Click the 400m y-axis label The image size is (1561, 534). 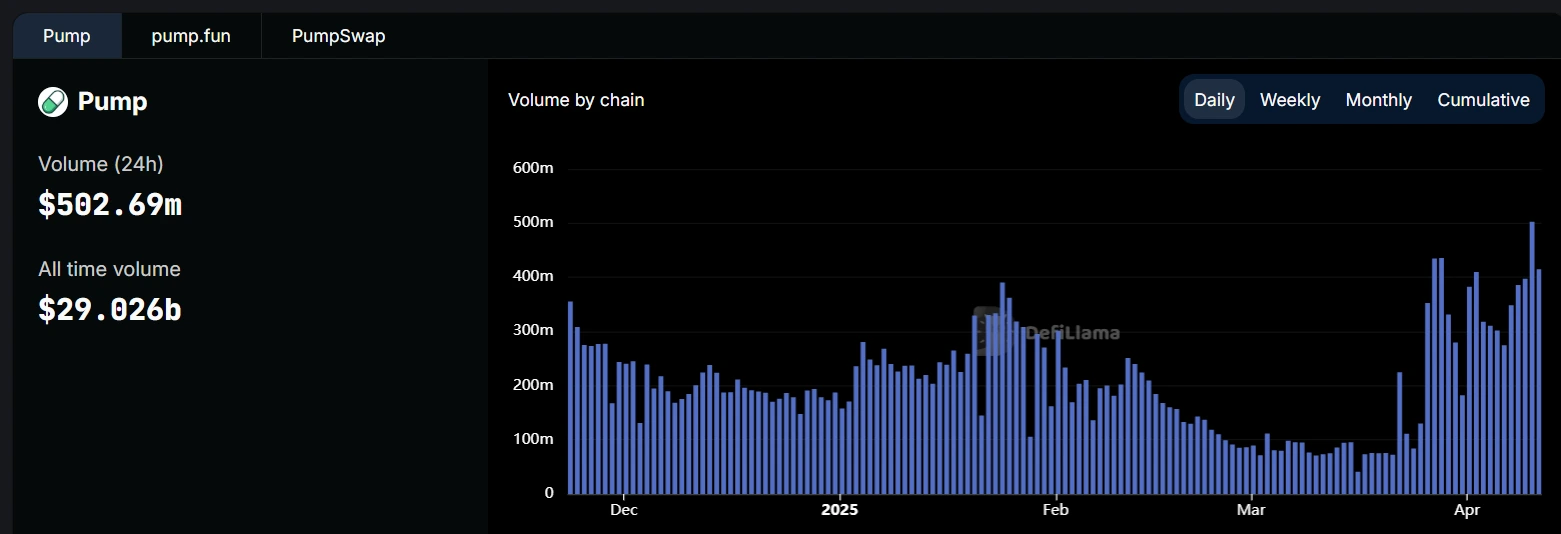(533, 276)
